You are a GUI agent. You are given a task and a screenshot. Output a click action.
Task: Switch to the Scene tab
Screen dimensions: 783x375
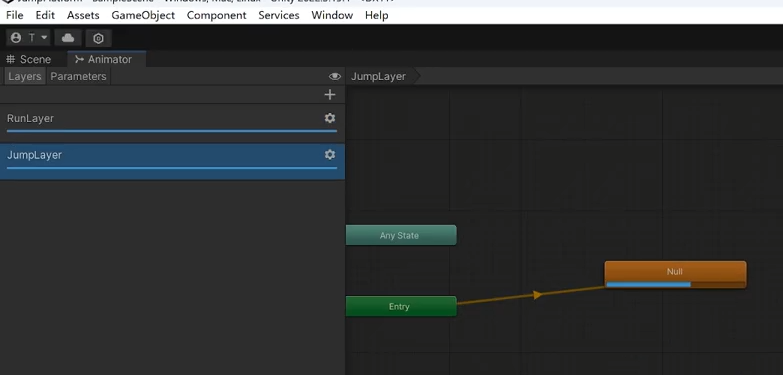[x=28, y=59]
